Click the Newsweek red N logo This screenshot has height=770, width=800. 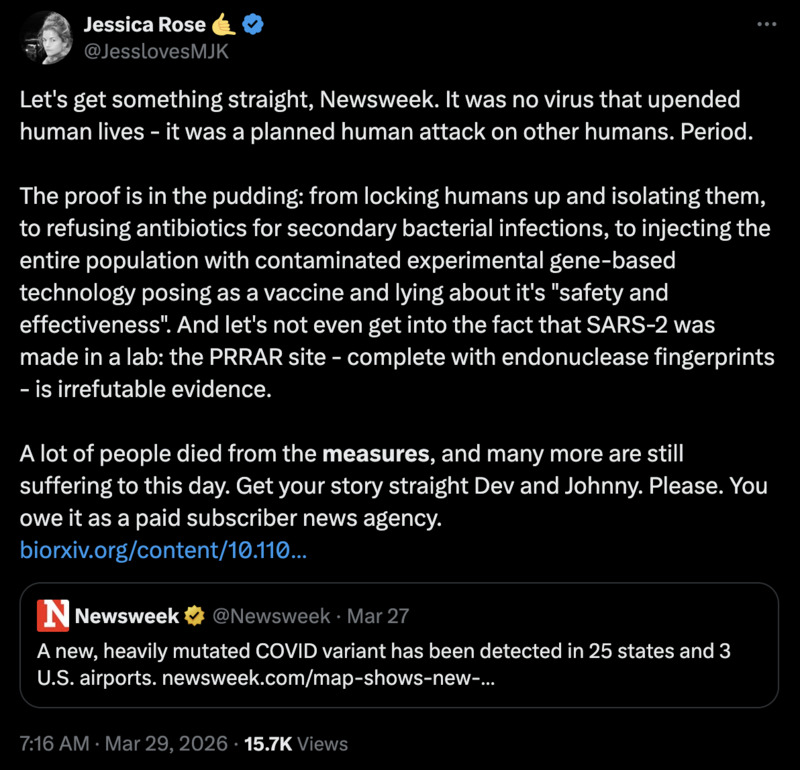[x=52, y=615]
